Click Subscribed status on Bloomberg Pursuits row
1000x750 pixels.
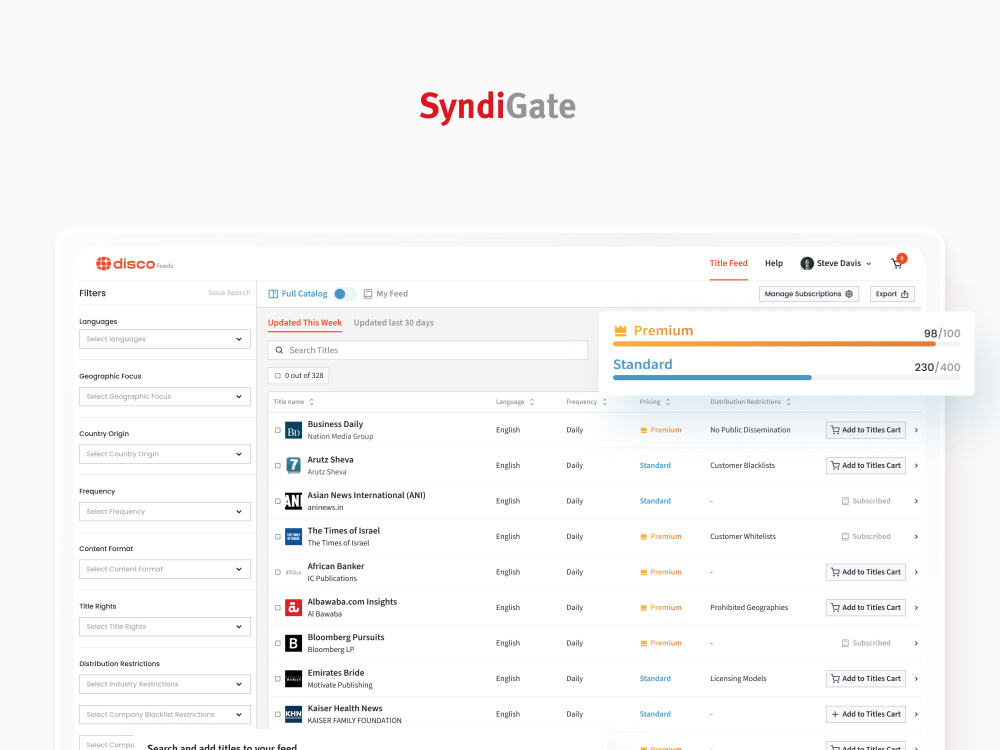[x=865, y=643]
